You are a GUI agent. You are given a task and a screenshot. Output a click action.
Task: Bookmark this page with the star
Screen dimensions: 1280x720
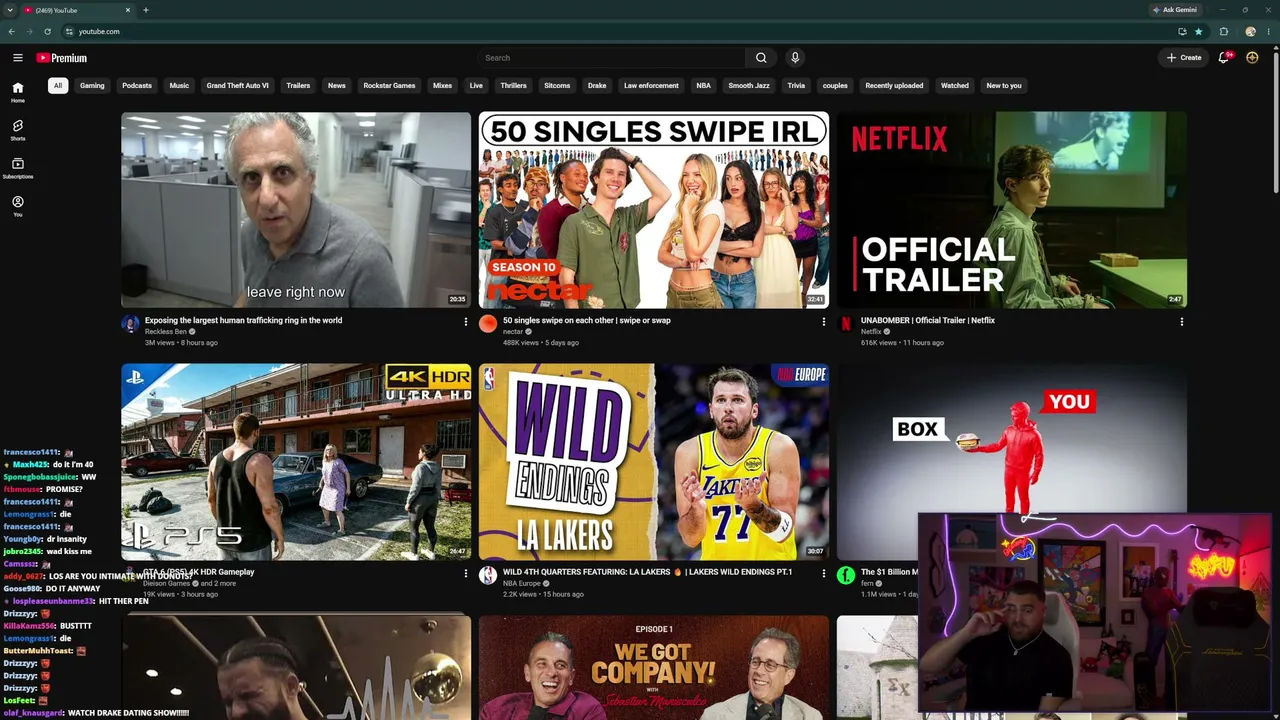tap(1199, 31)
